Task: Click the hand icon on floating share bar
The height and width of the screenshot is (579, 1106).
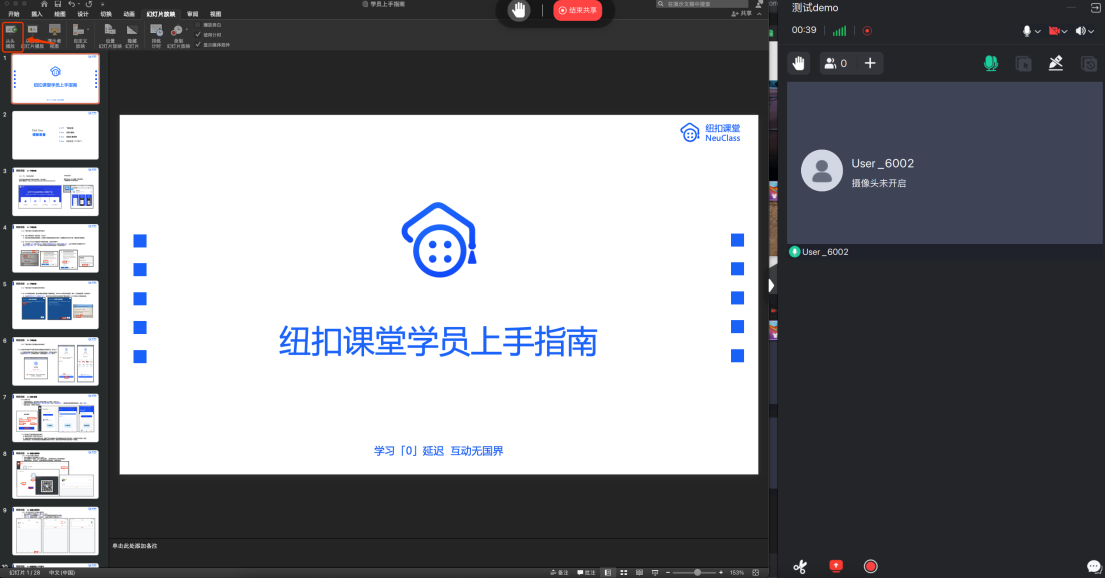Action: click(519, 10)
